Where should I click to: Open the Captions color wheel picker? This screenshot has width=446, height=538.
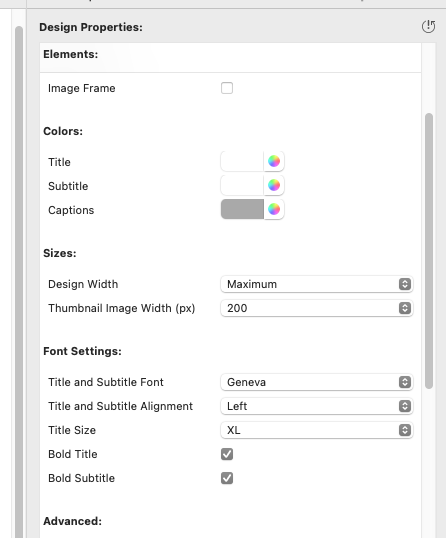click(x=274, y=209)
